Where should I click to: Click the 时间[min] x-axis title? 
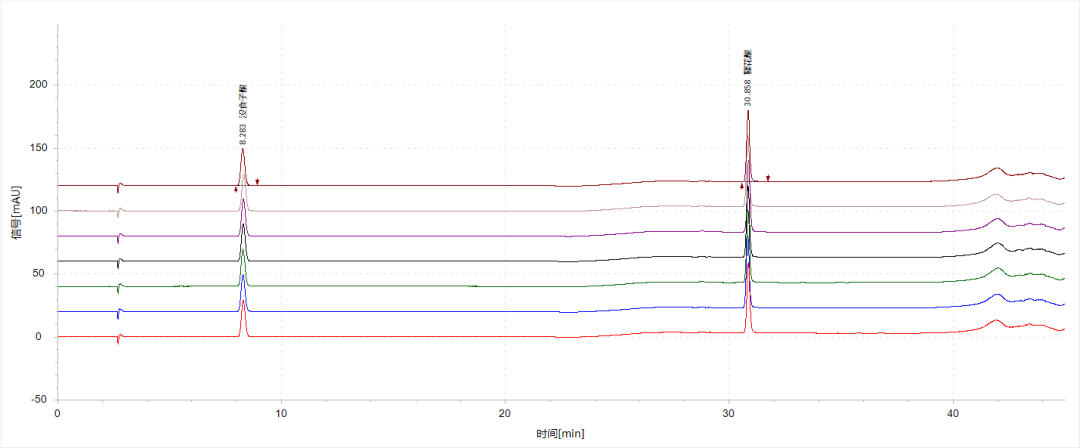560,434
